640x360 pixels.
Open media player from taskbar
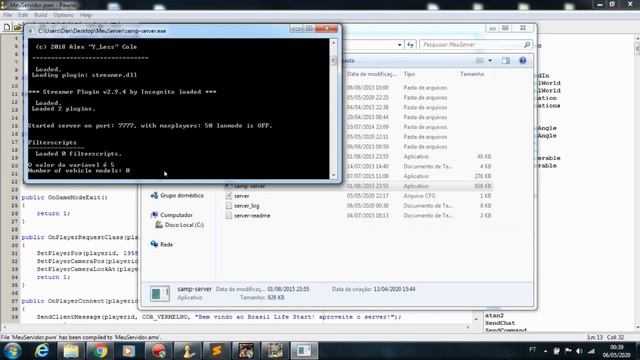tap(129, 351)
